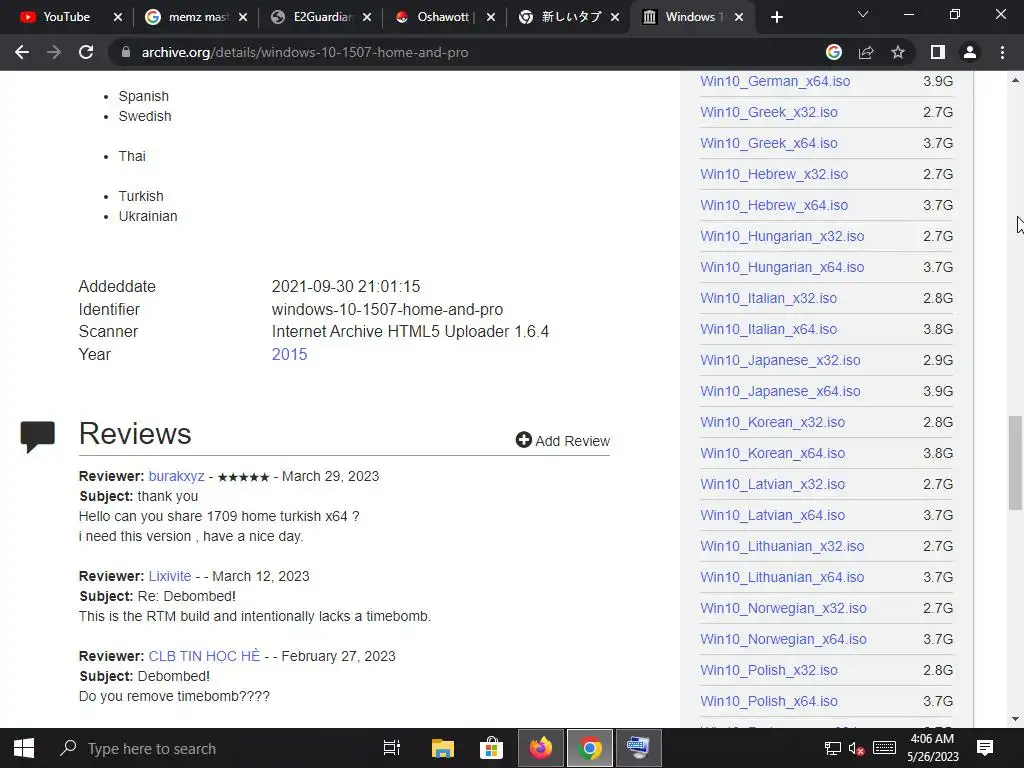Switch to the memz tab
Screen dimensions: 1024x768
coord(196,17)
